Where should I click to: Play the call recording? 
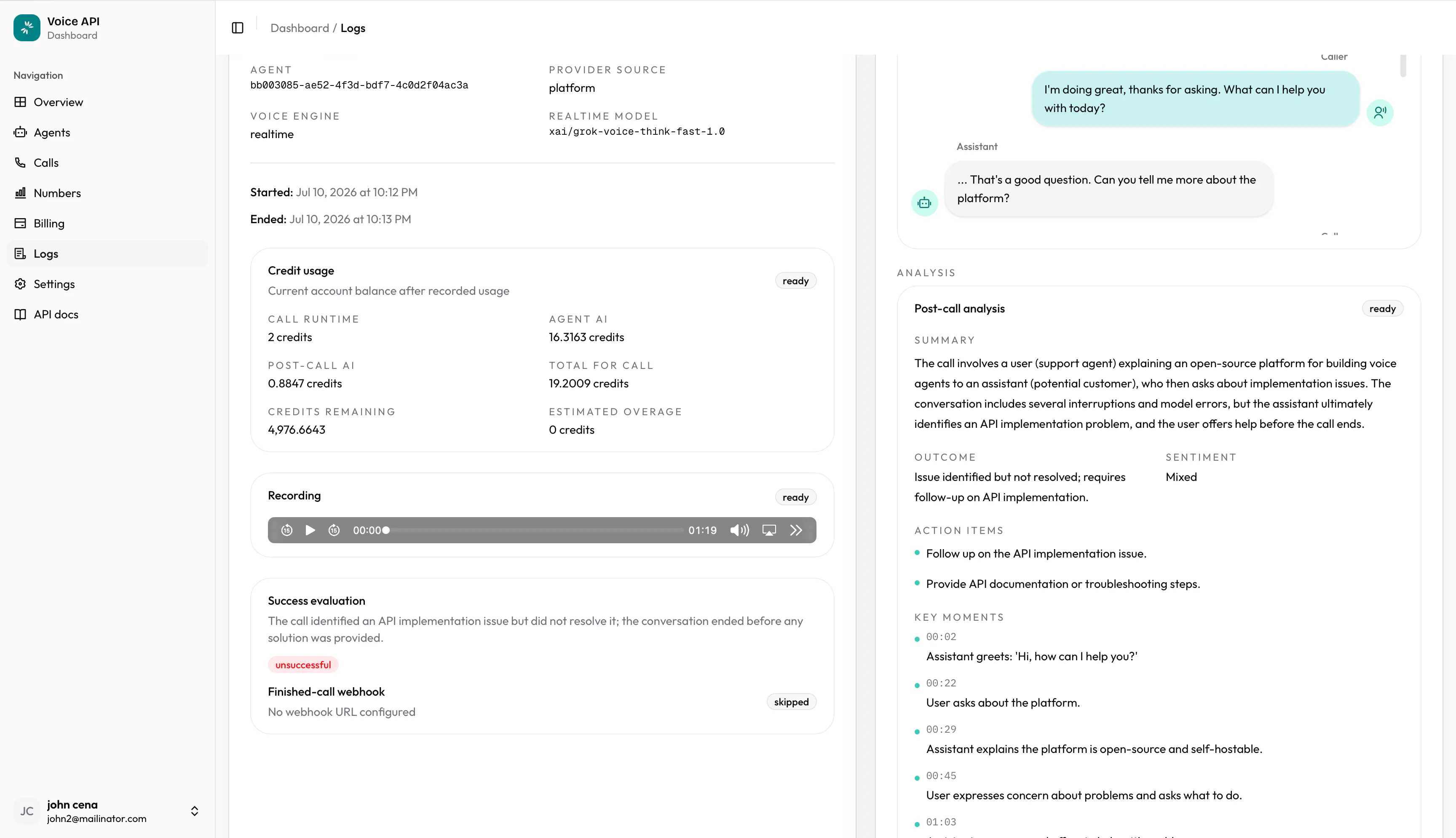coord(310,530)
